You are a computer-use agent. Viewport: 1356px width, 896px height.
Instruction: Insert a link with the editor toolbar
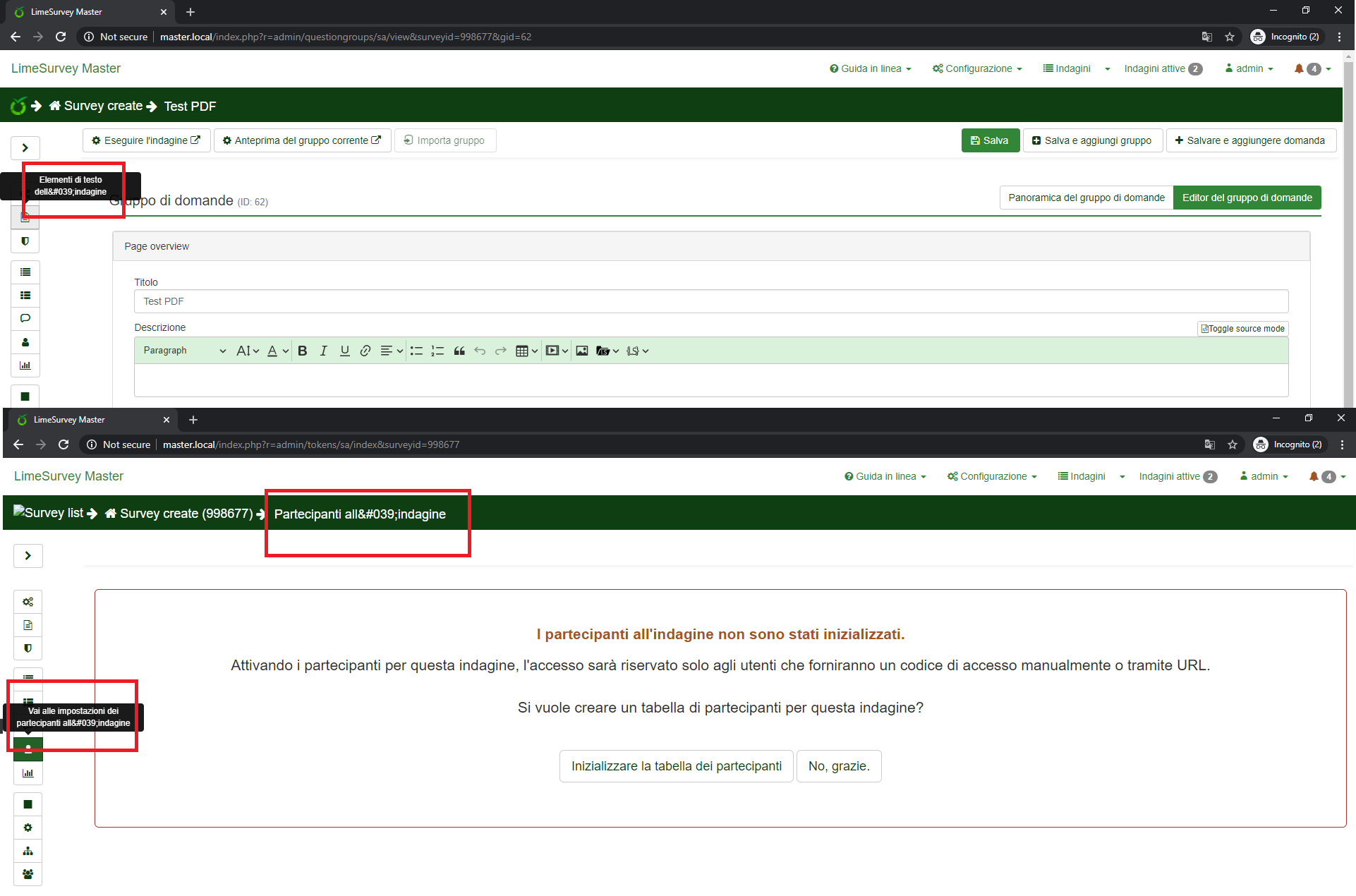pos(365,351)
